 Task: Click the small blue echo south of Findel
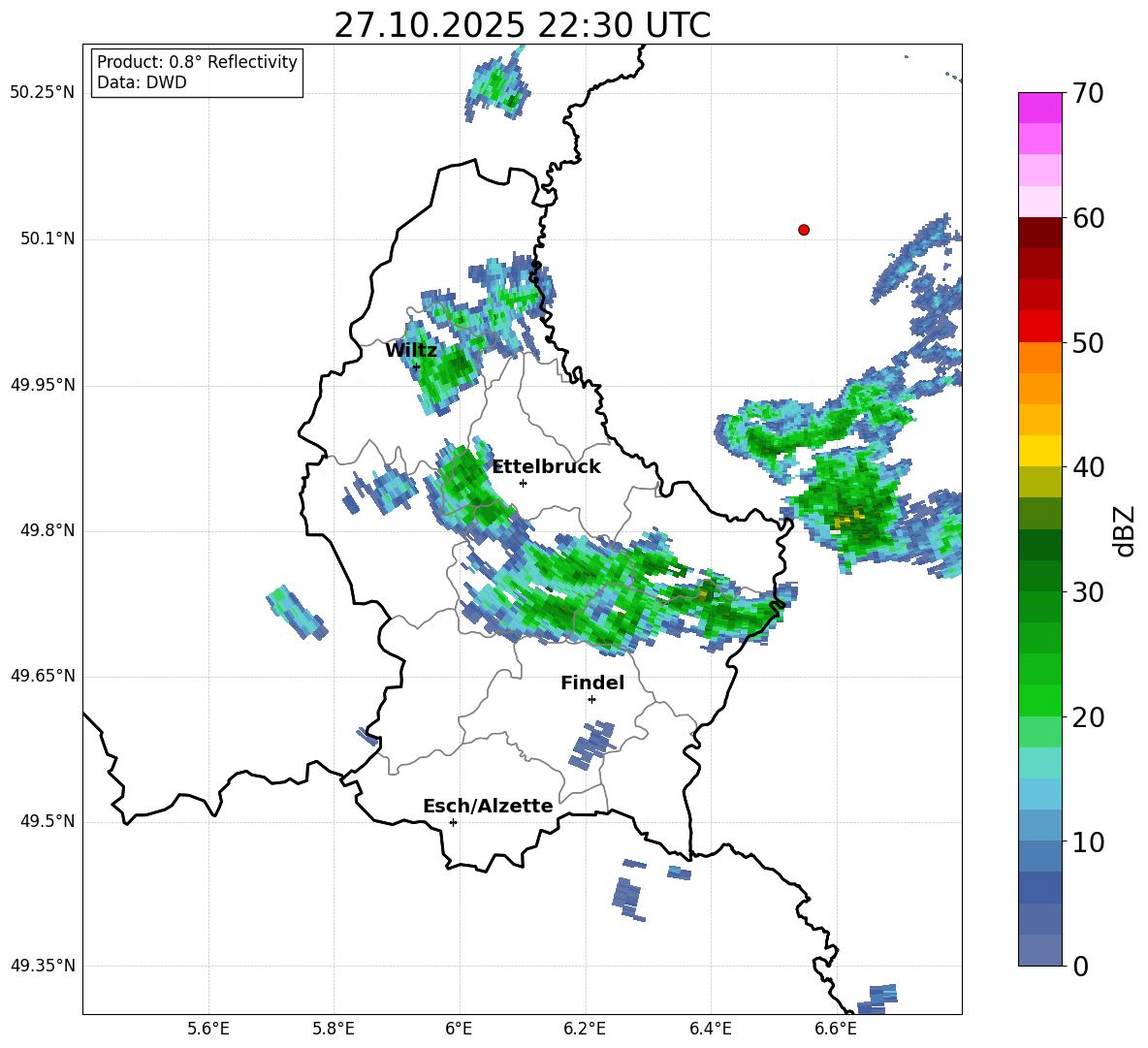click(591, 745)
